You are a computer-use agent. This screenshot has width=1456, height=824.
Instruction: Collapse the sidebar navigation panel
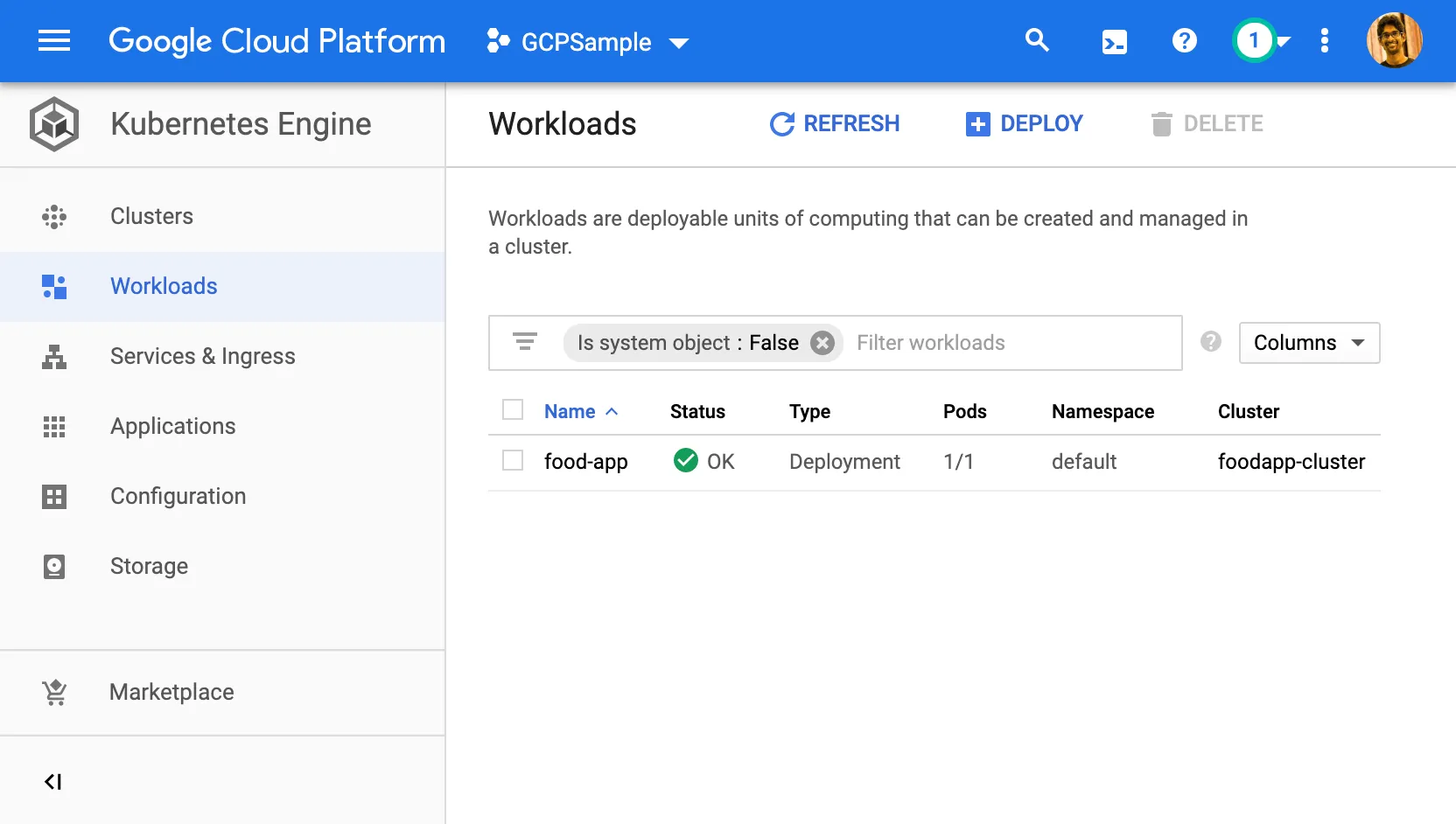click(x=52, y=781)
